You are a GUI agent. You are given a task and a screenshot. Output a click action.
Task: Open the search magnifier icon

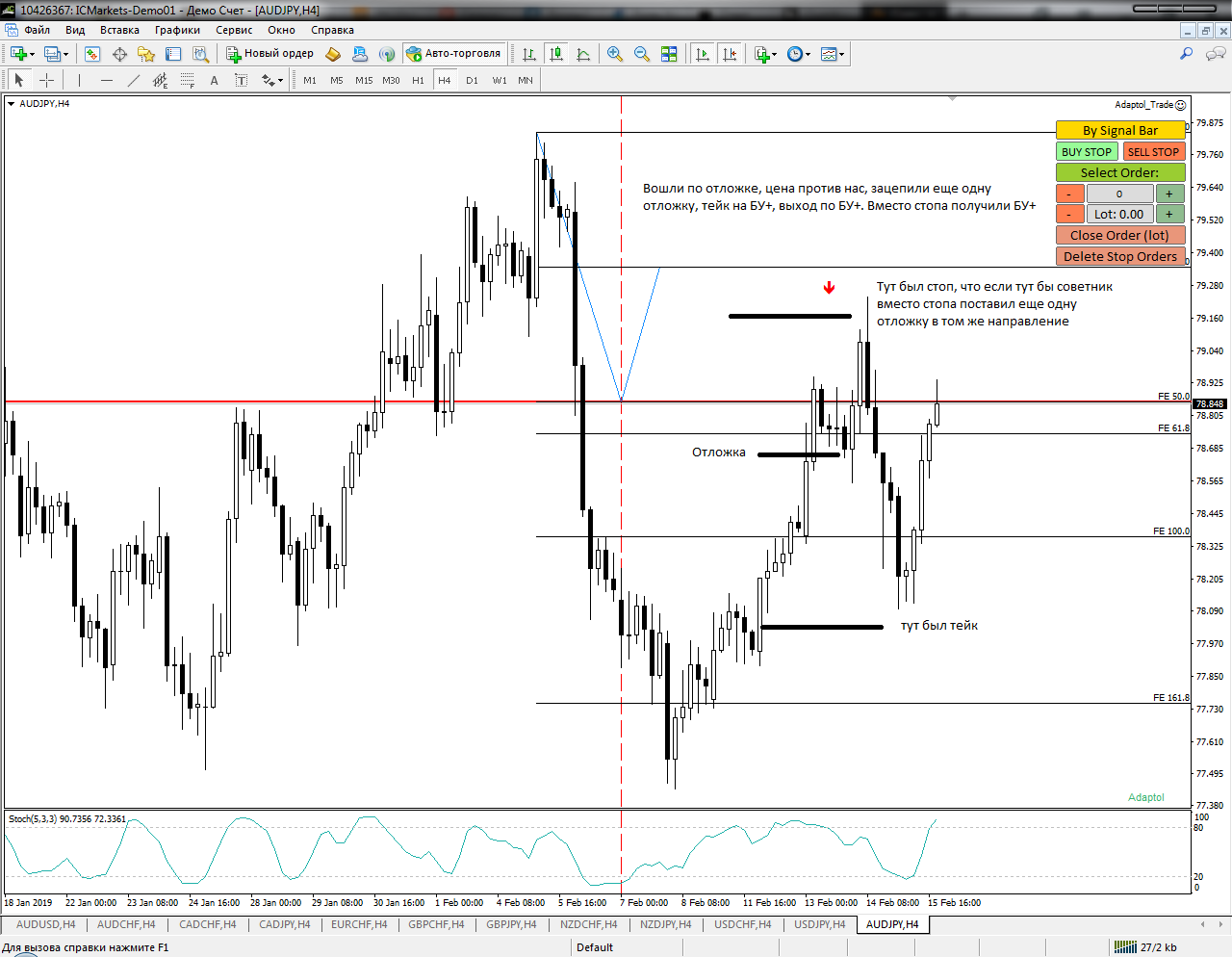click(x=1187, y=54)
